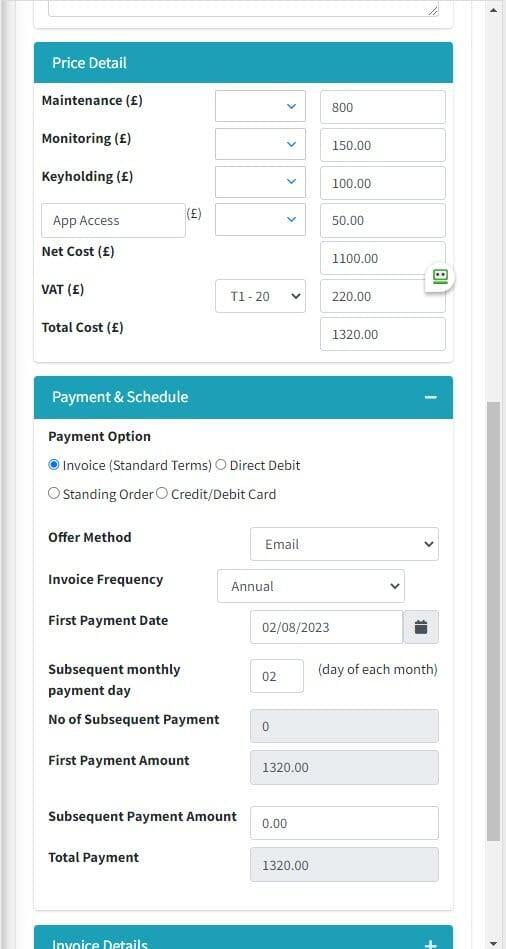506x949 pixels.
Task: Change the Invoice Frequency Annual dropdown
Action: 311,586
